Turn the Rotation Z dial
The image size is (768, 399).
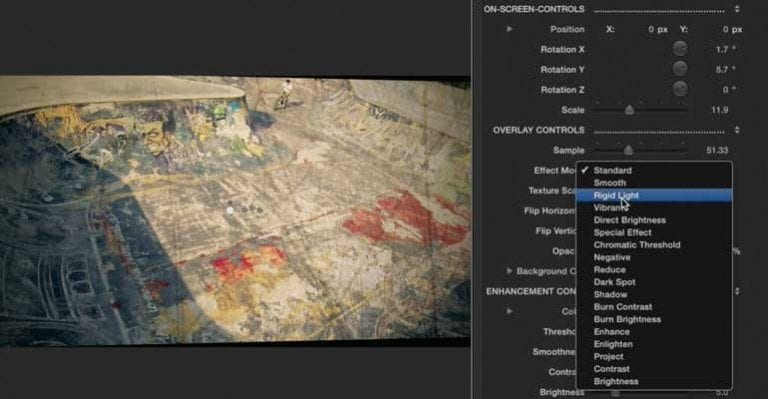click(x=679, y=89)
